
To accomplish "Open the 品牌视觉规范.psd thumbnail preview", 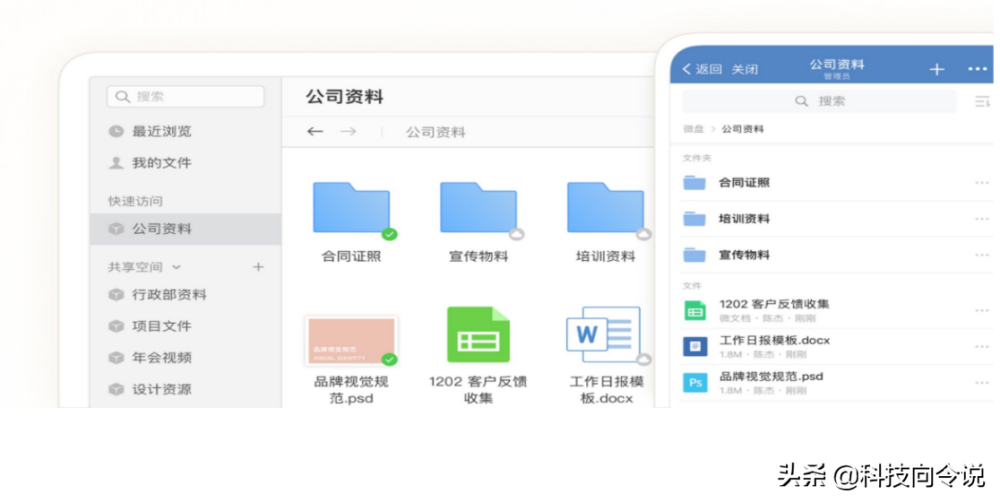I will click(x=351, y=340).
